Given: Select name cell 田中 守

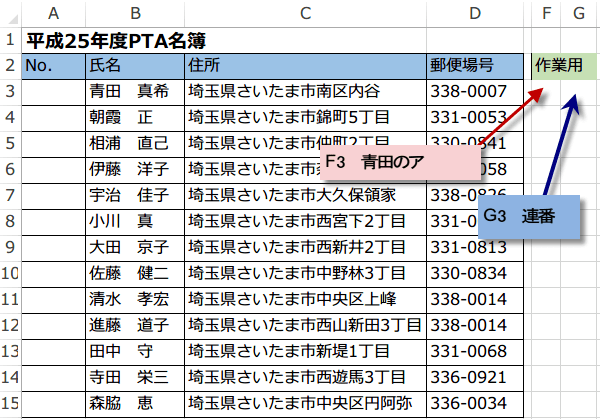Looking at the screenshot, I should click(135, 352).
